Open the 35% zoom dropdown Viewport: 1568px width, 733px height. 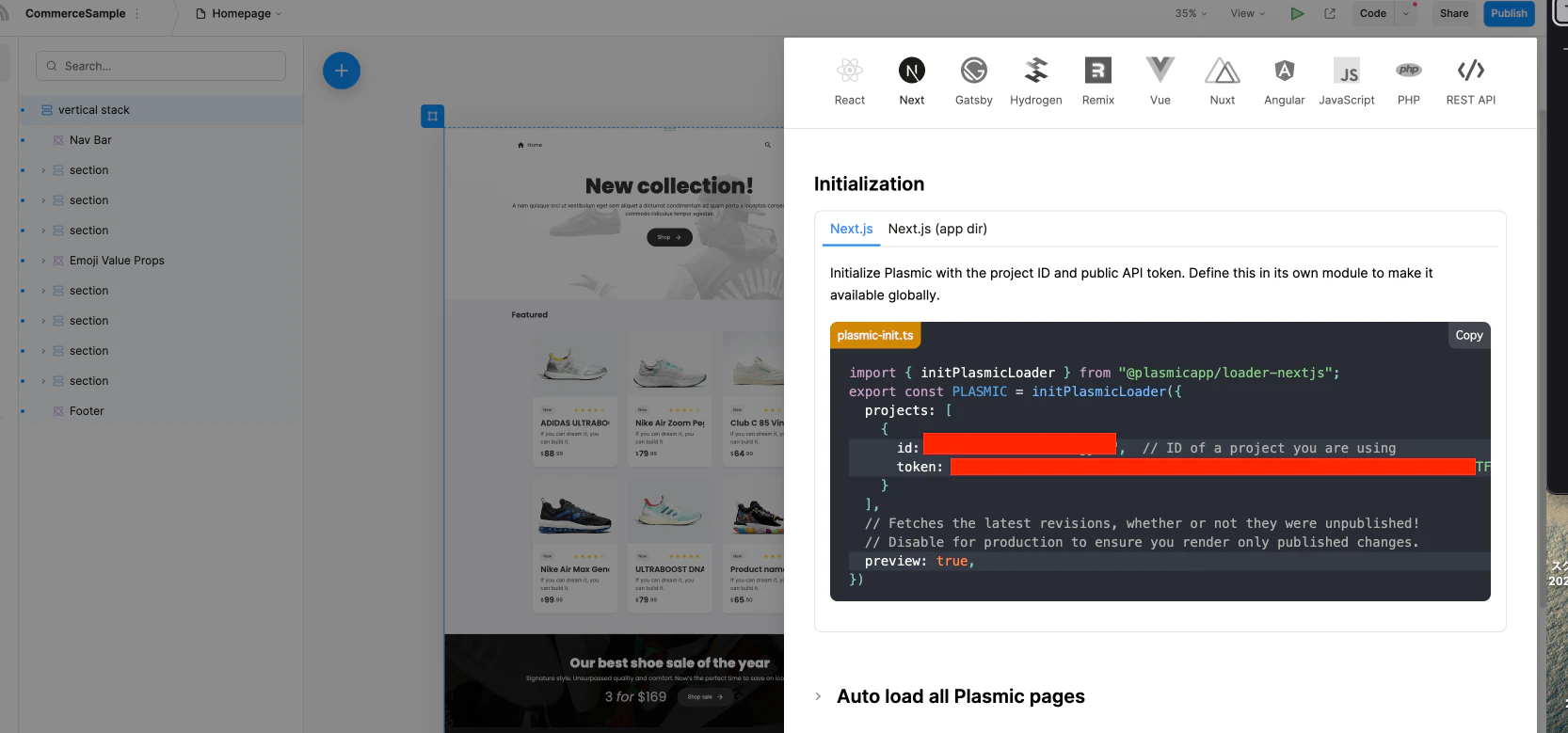coord(1191,13)
